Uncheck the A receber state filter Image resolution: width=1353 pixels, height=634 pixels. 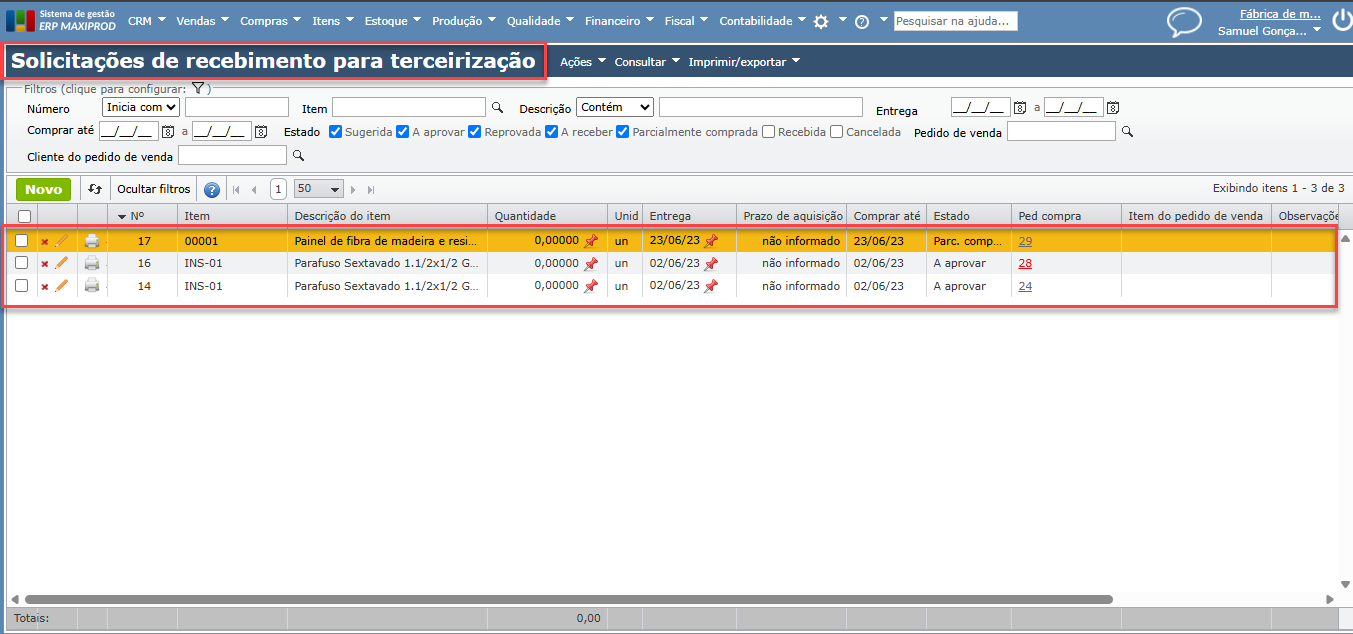[x=551, y=131]
